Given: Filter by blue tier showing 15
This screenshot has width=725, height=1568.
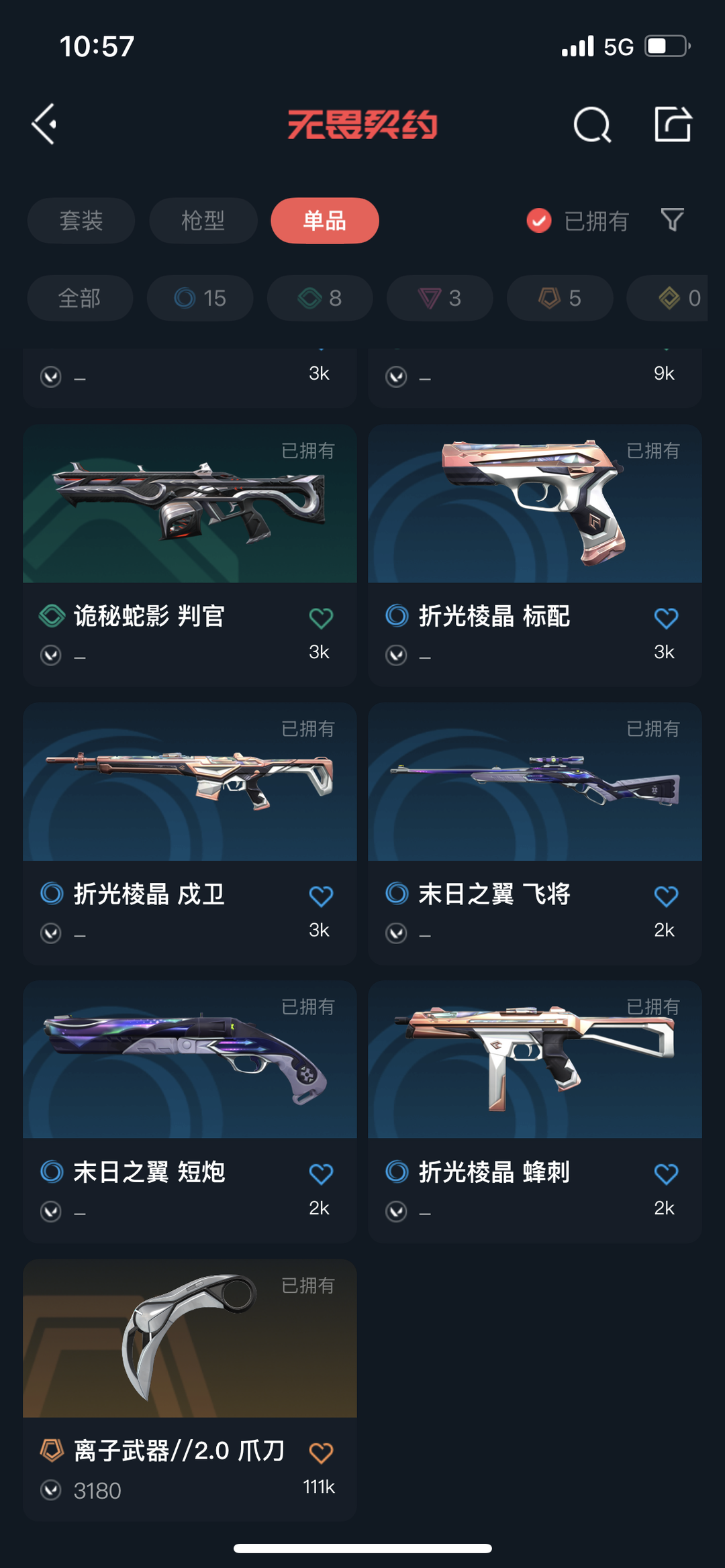Looking at the screenshot, I should coord(200,298).
